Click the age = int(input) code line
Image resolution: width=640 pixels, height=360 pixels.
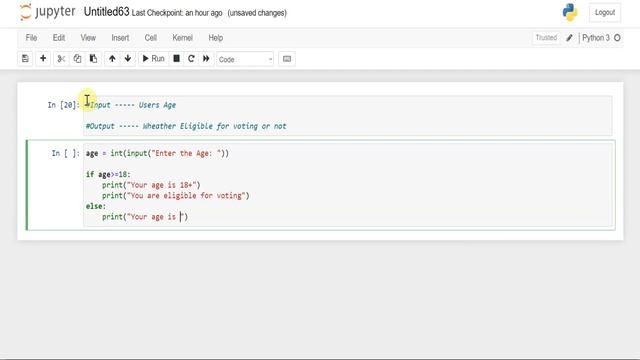click(157, 153)
